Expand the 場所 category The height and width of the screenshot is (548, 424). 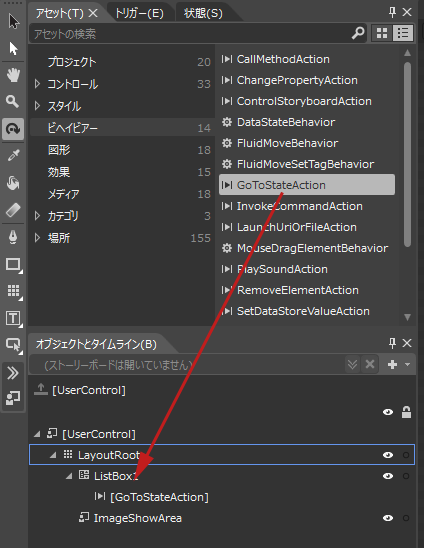pyautogui.click(x=37, y=238)
